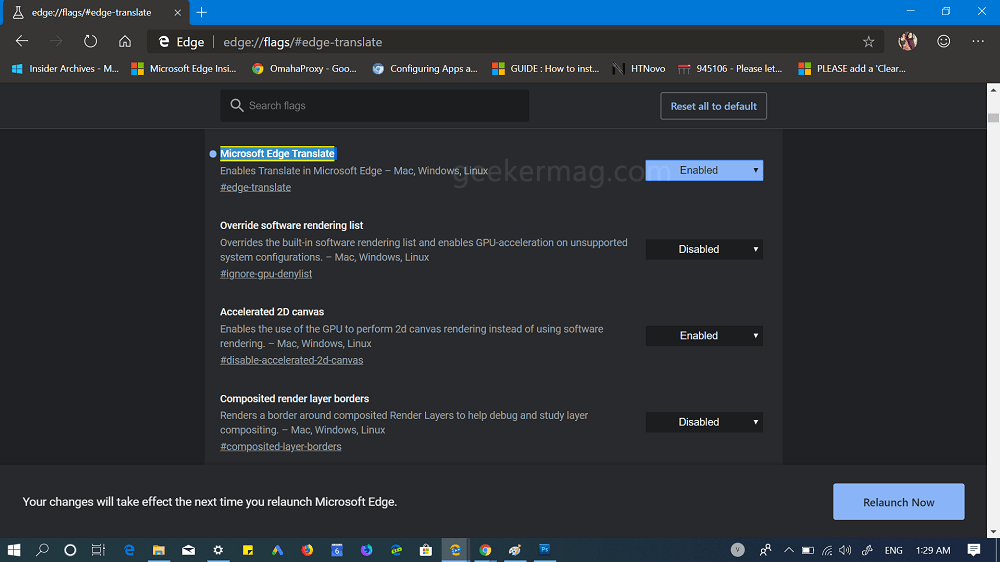Click Composited render layer borders heading

click(295, 399)
